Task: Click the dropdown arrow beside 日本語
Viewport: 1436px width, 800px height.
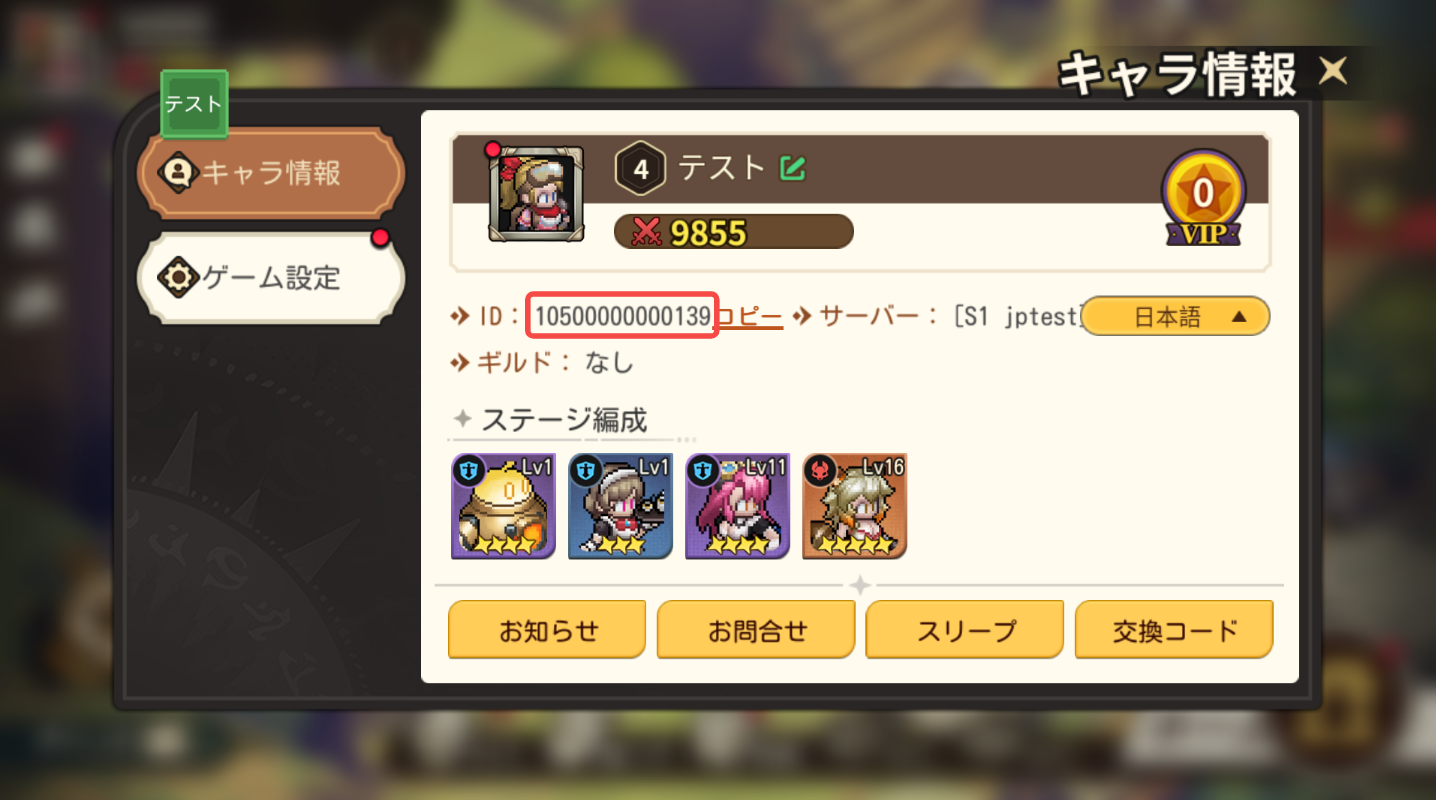Action: tap(1239, 317)
